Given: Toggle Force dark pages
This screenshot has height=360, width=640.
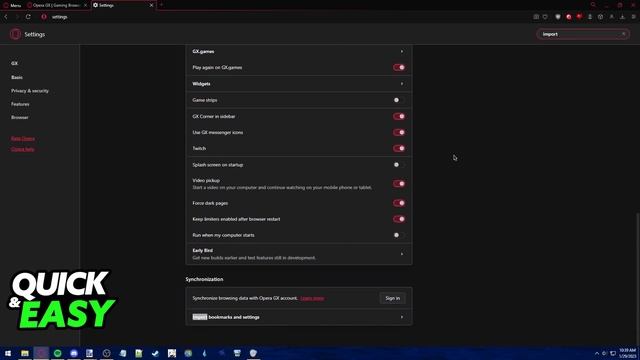Looking at the screenshot, I should 399,203.
